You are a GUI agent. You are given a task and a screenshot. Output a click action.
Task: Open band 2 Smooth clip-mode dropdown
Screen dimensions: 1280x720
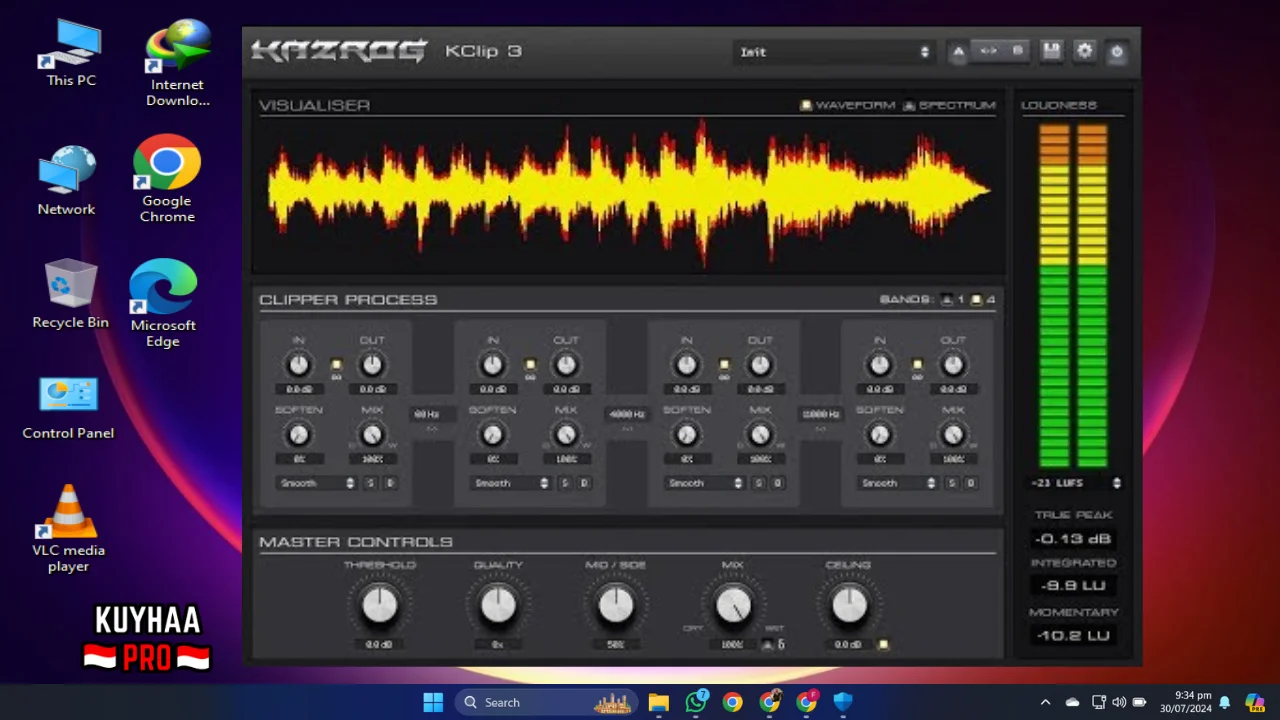(x=511, y=483)
